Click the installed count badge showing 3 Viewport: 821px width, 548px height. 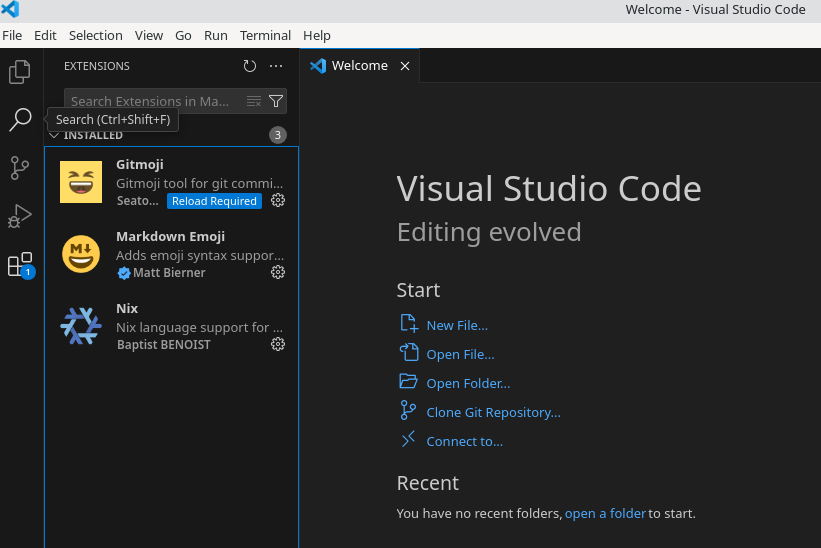[x=278, y=135]
